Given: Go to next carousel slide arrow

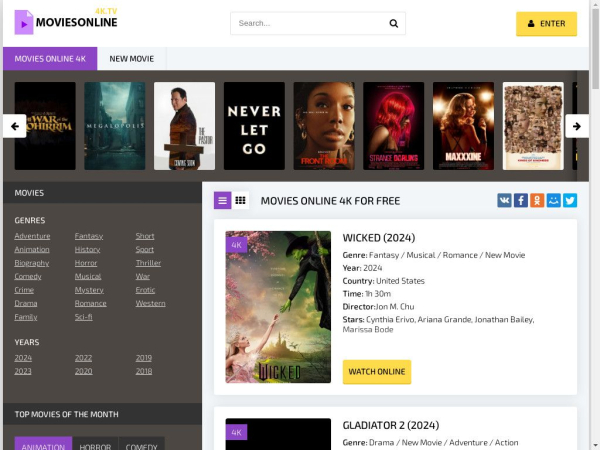Looking at the screenshot, I should pos(577,126).
